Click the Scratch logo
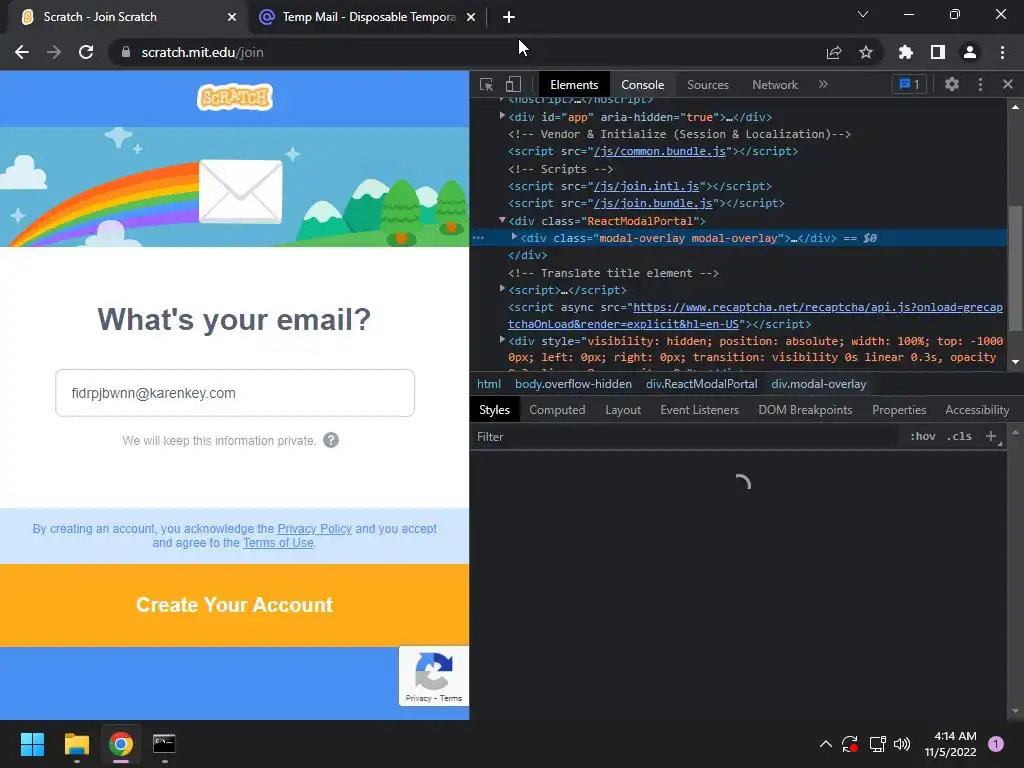This screenshot has height=768, width=1024. pyautogui.click(x=234, y=97)
